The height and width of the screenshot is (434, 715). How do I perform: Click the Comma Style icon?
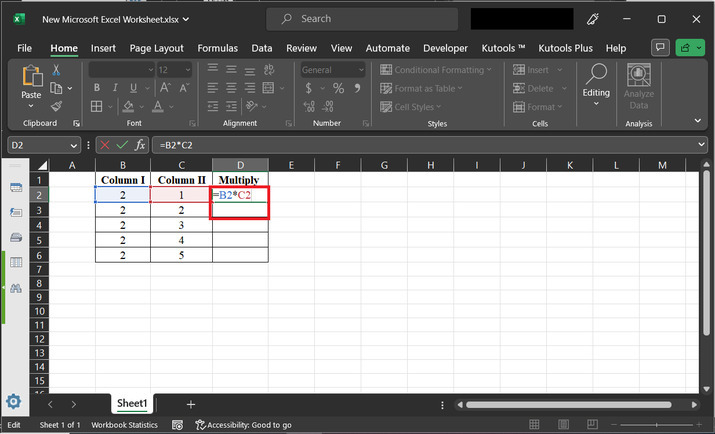[358, 88]
